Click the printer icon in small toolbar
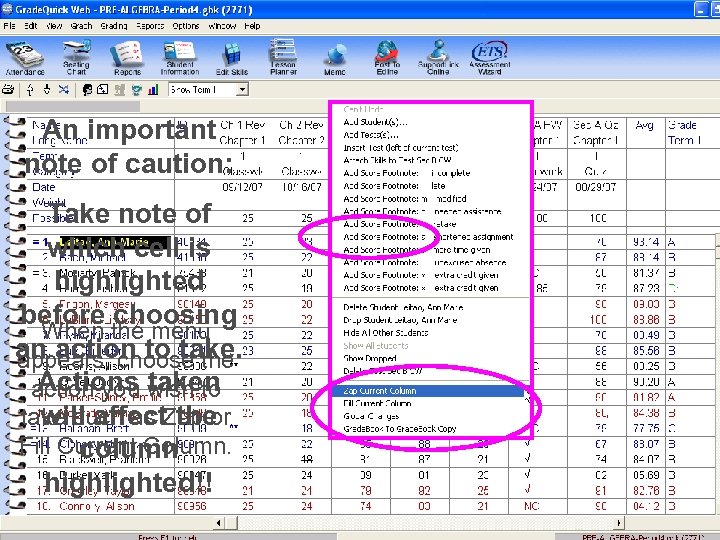This screenshot has width=720, height=540. point(8,89)
